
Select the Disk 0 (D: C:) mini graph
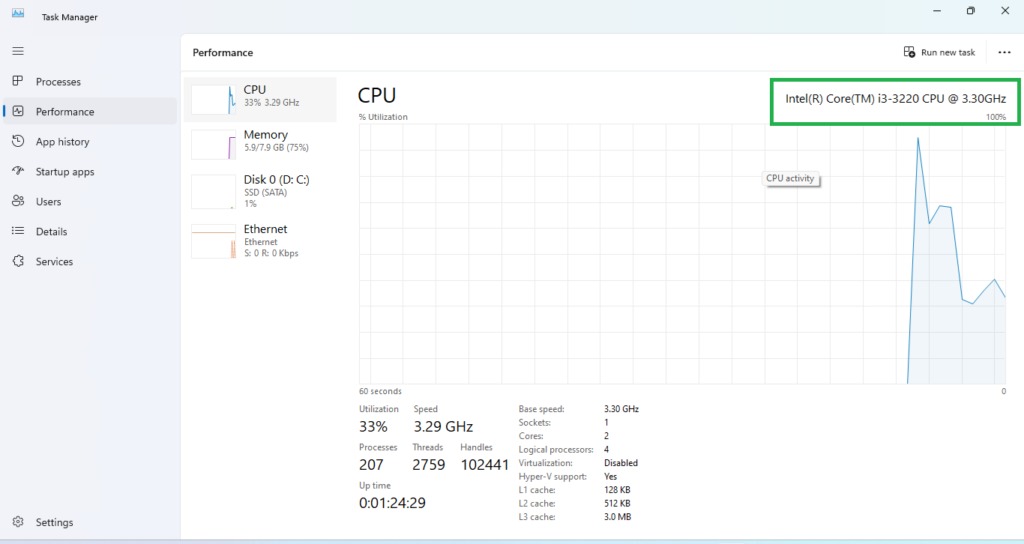point(214,191)
